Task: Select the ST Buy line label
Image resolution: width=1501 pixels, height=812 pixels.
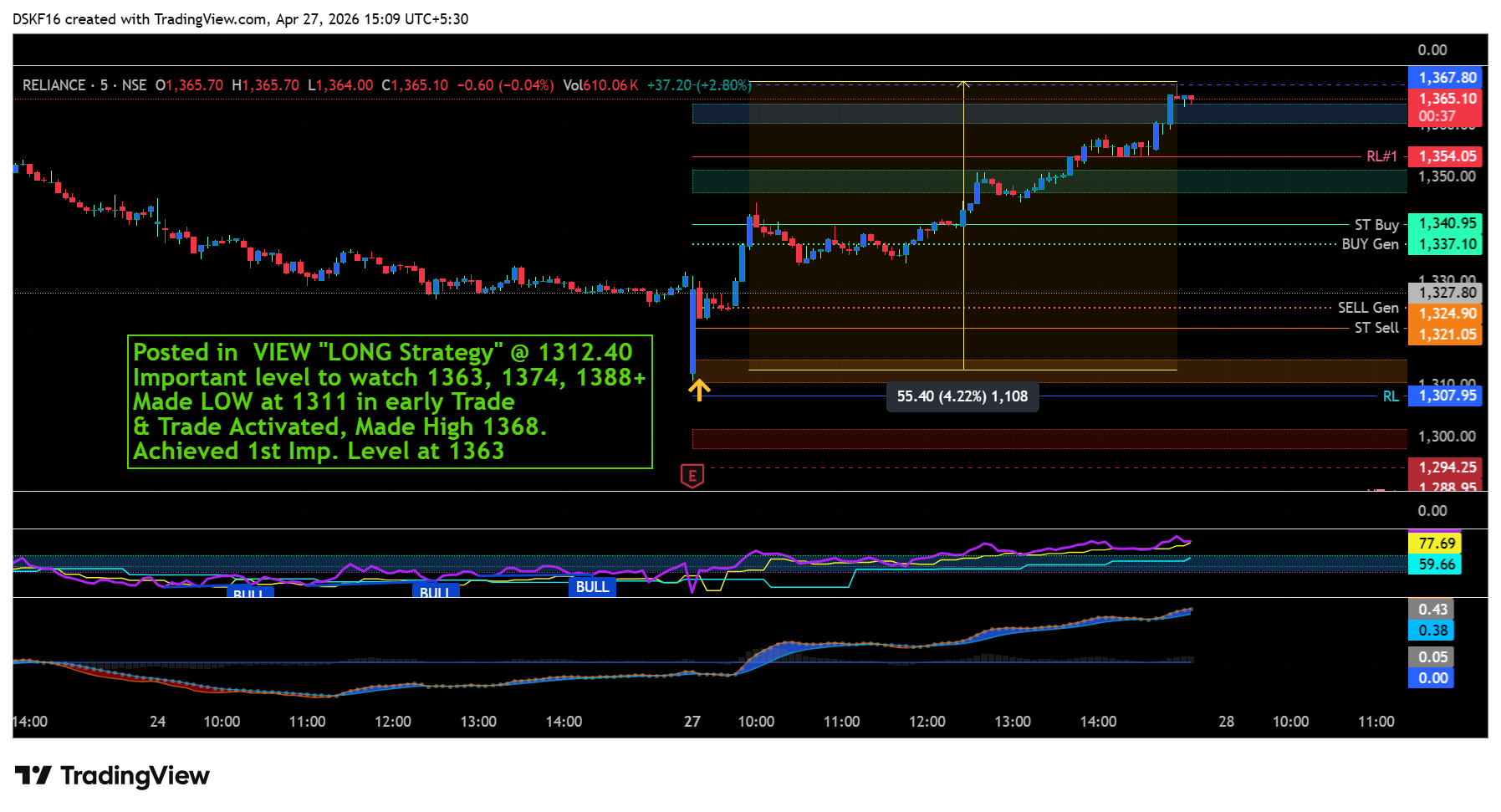Action: pos(1376,225)
